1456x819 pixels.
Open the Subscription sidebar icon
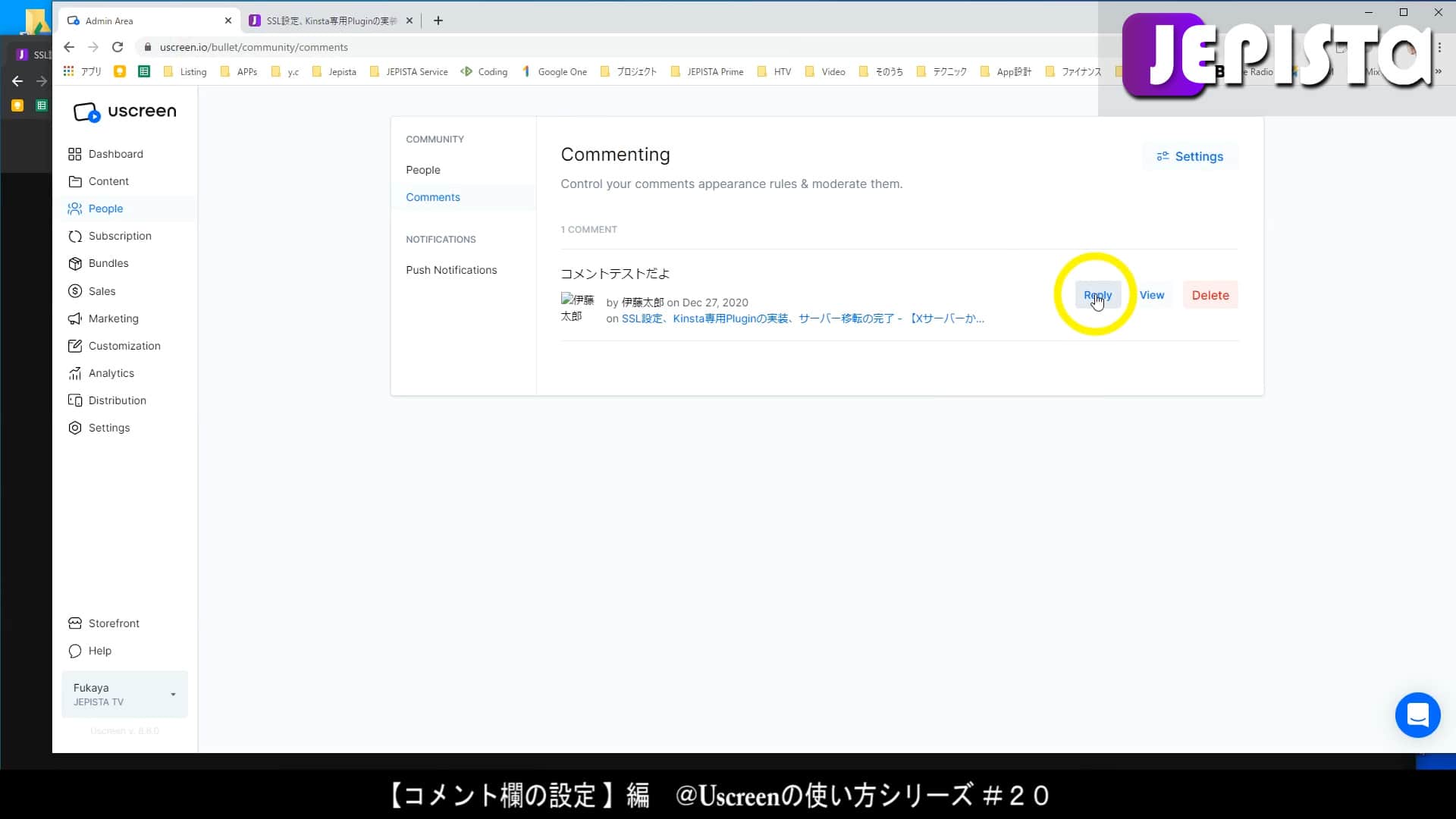point(75,236)
